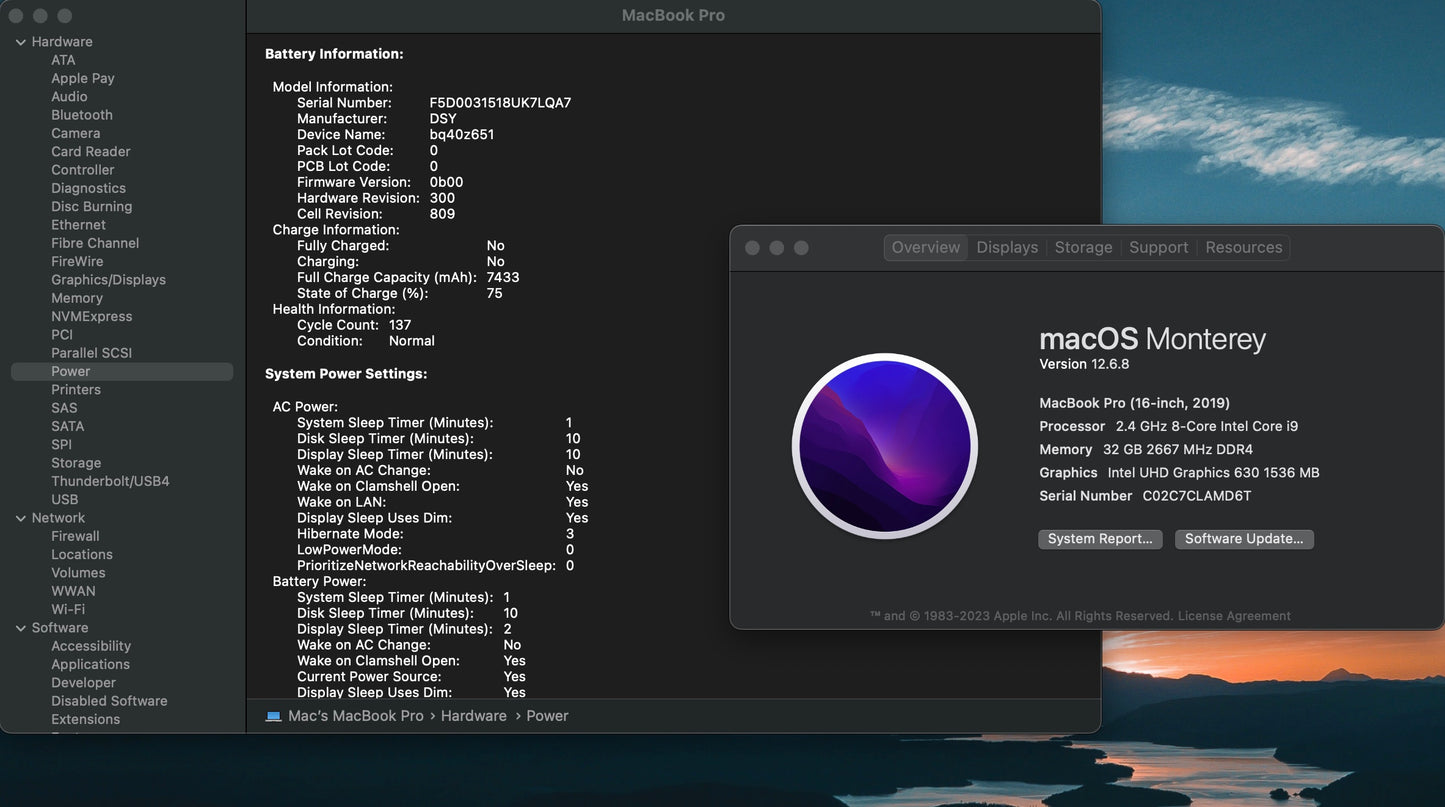Switch to the Overview tab
Viewport: 1445px width, 807px height.
click(925, 247)
